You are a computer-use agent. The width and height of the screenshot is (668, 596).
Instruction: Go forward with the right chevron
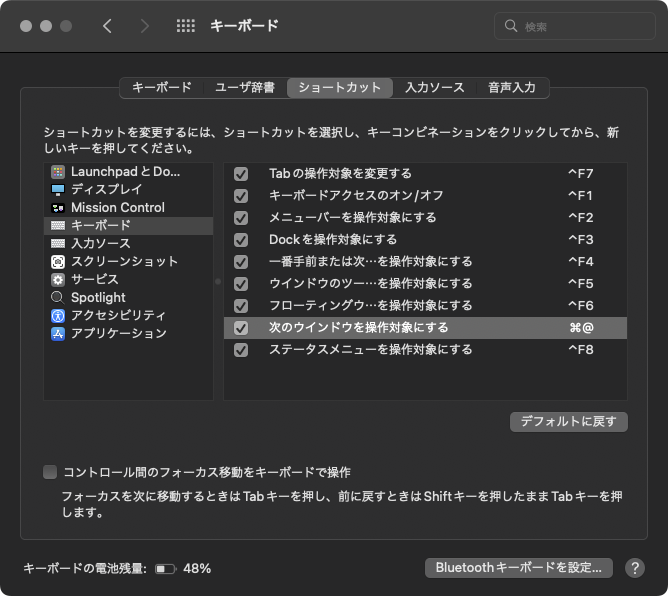coord(145,26)
